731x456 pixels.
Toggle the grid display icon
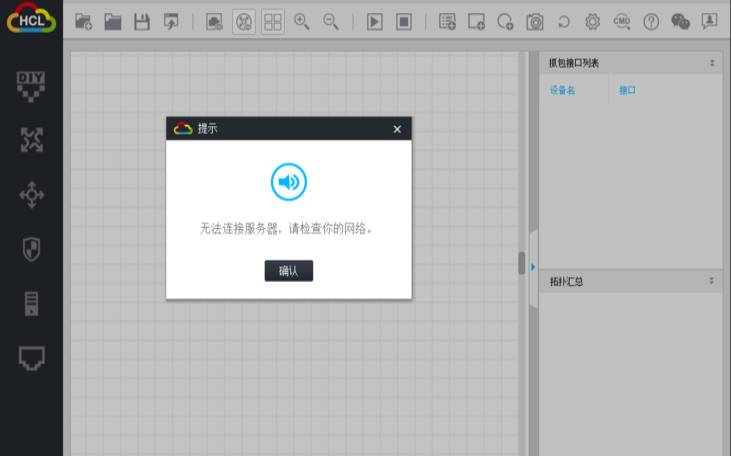(x=273, y=21)
